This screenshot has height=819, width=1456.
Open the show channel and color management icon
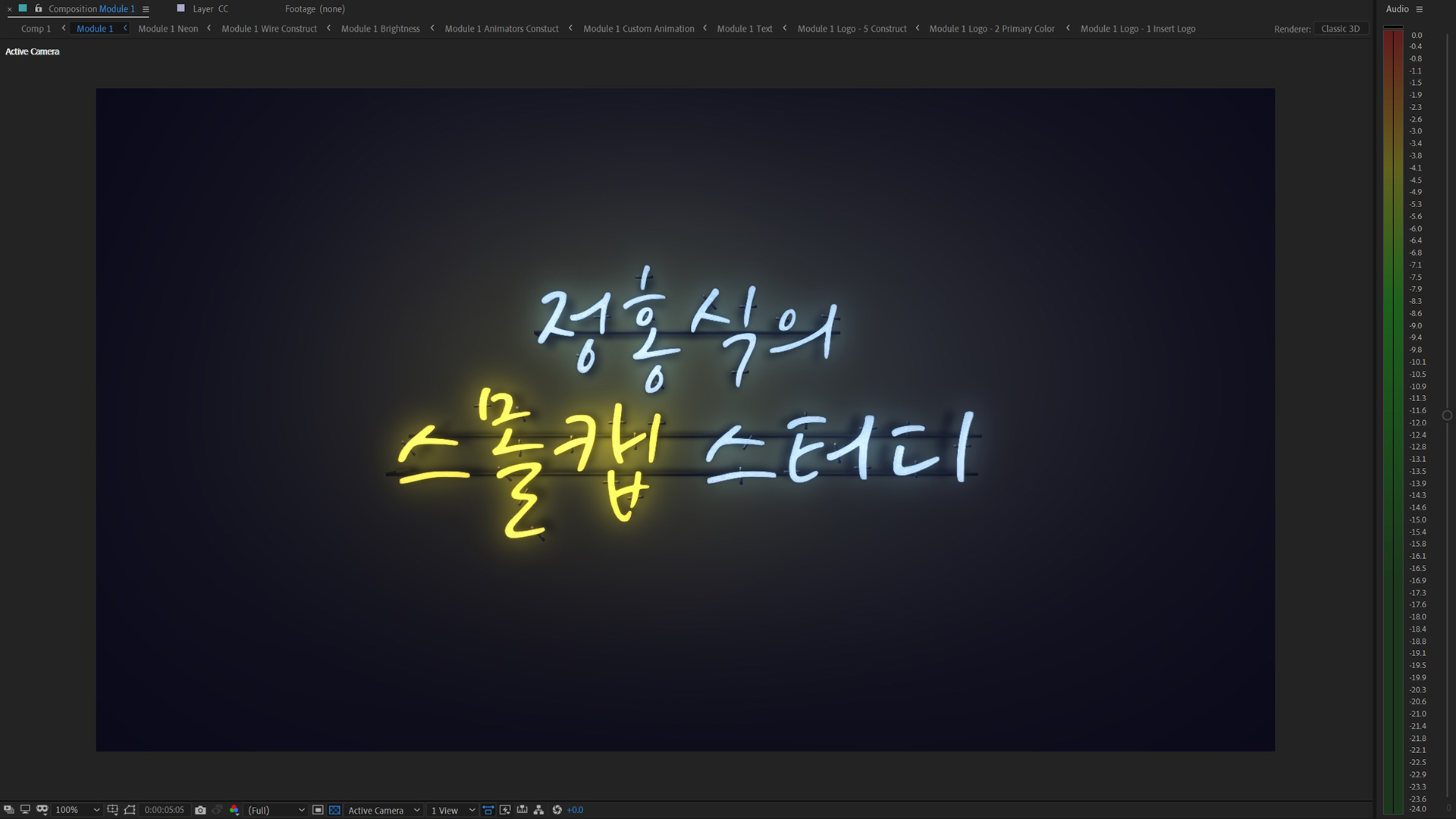(234, 810)
